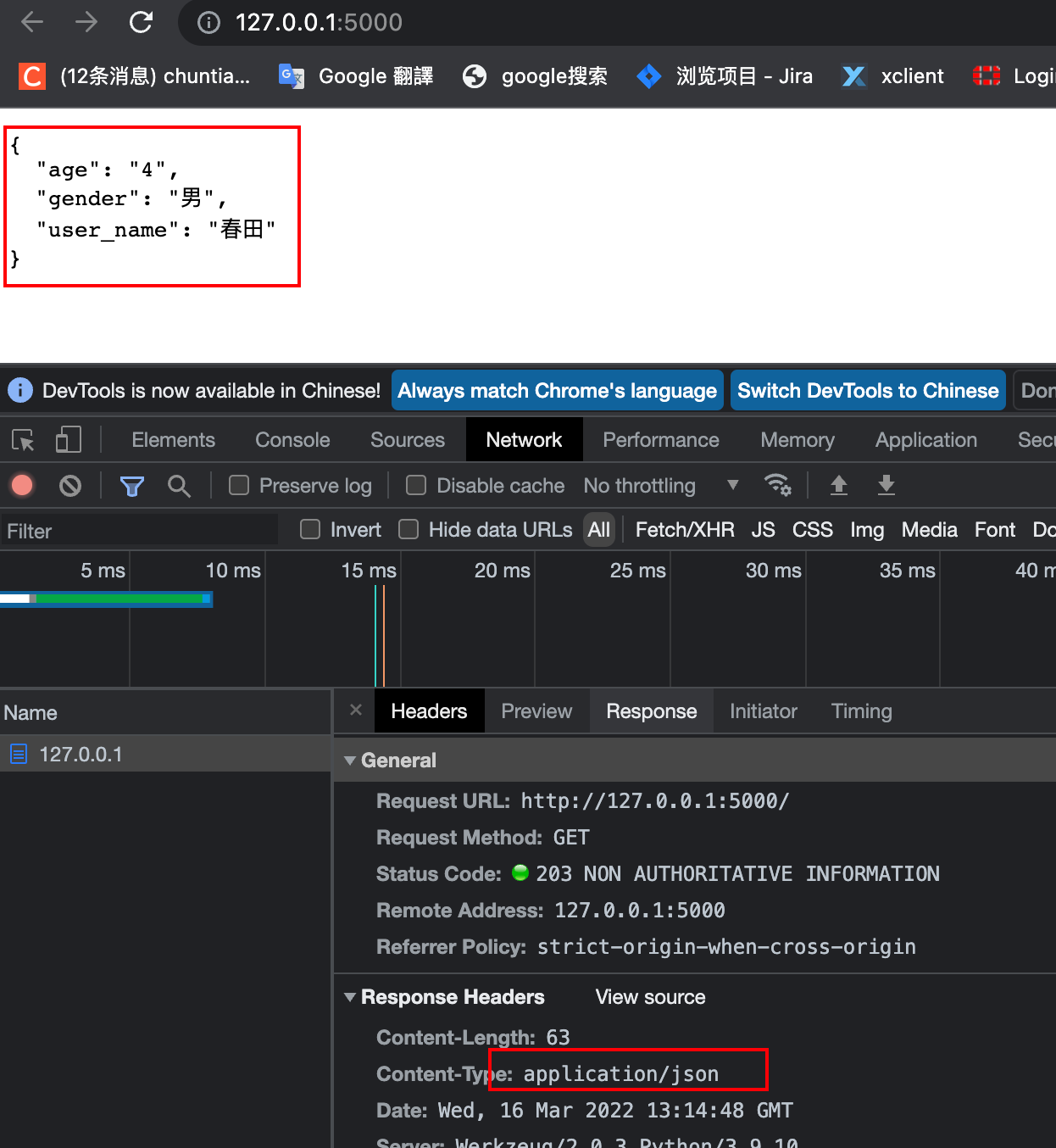
Task: Filter requests by Font
Action: pos(995,530)
